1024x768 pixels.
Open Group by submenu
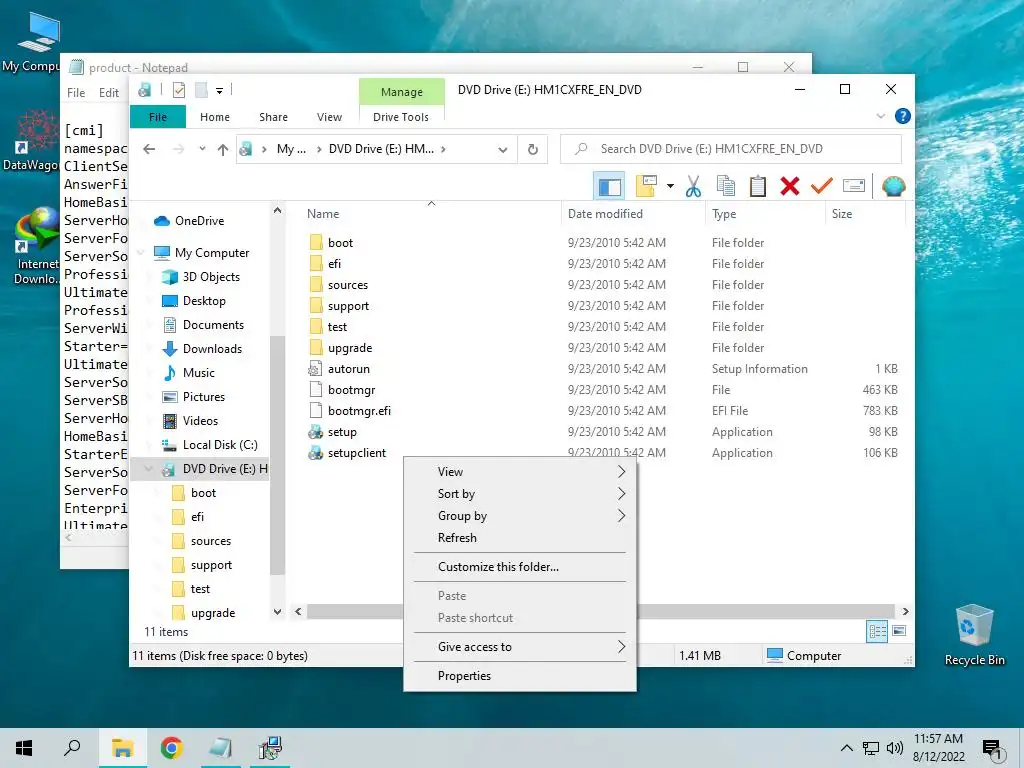click(520, 516)
